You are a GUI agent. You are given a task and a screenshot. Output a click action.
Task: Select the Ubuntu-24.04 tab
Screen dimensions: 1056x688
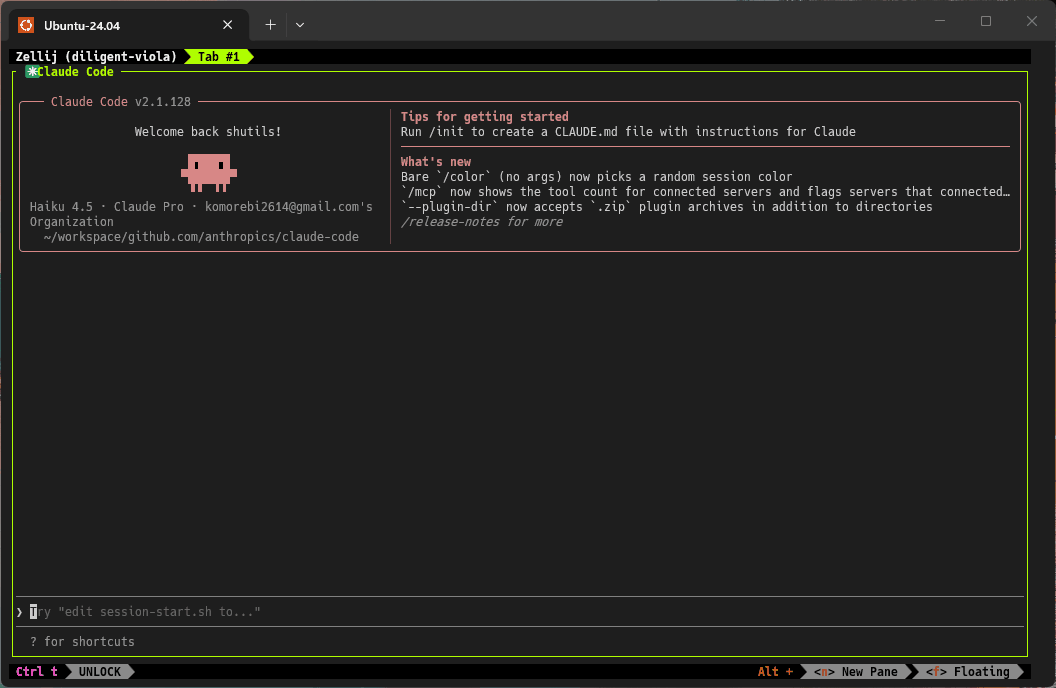129,25
